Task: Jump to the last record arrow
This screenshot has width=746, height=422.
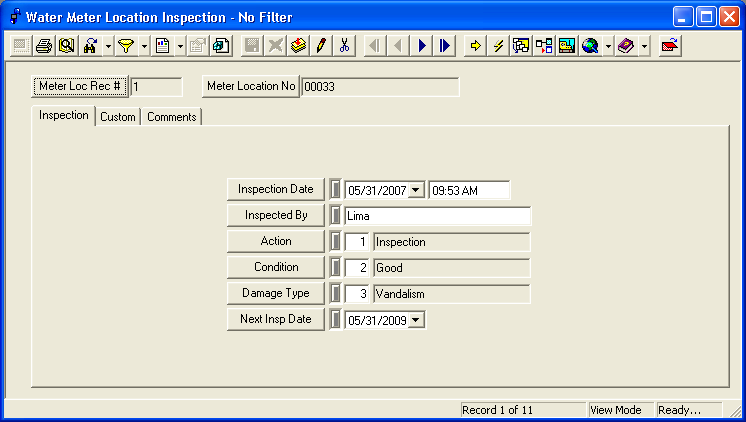Action: [445, 46]
